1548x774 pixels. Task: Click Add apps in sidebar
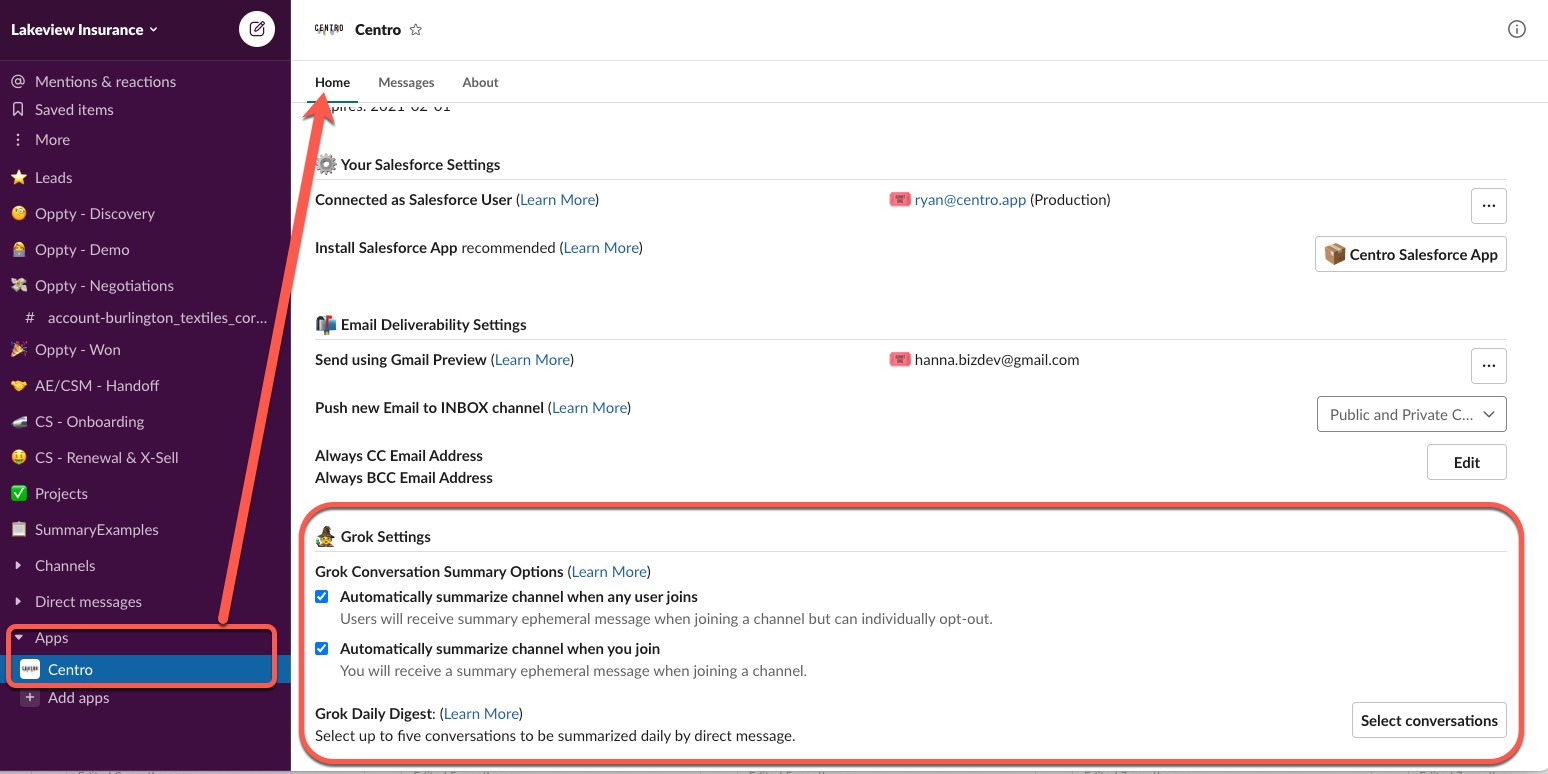click(x=79, y=698)
